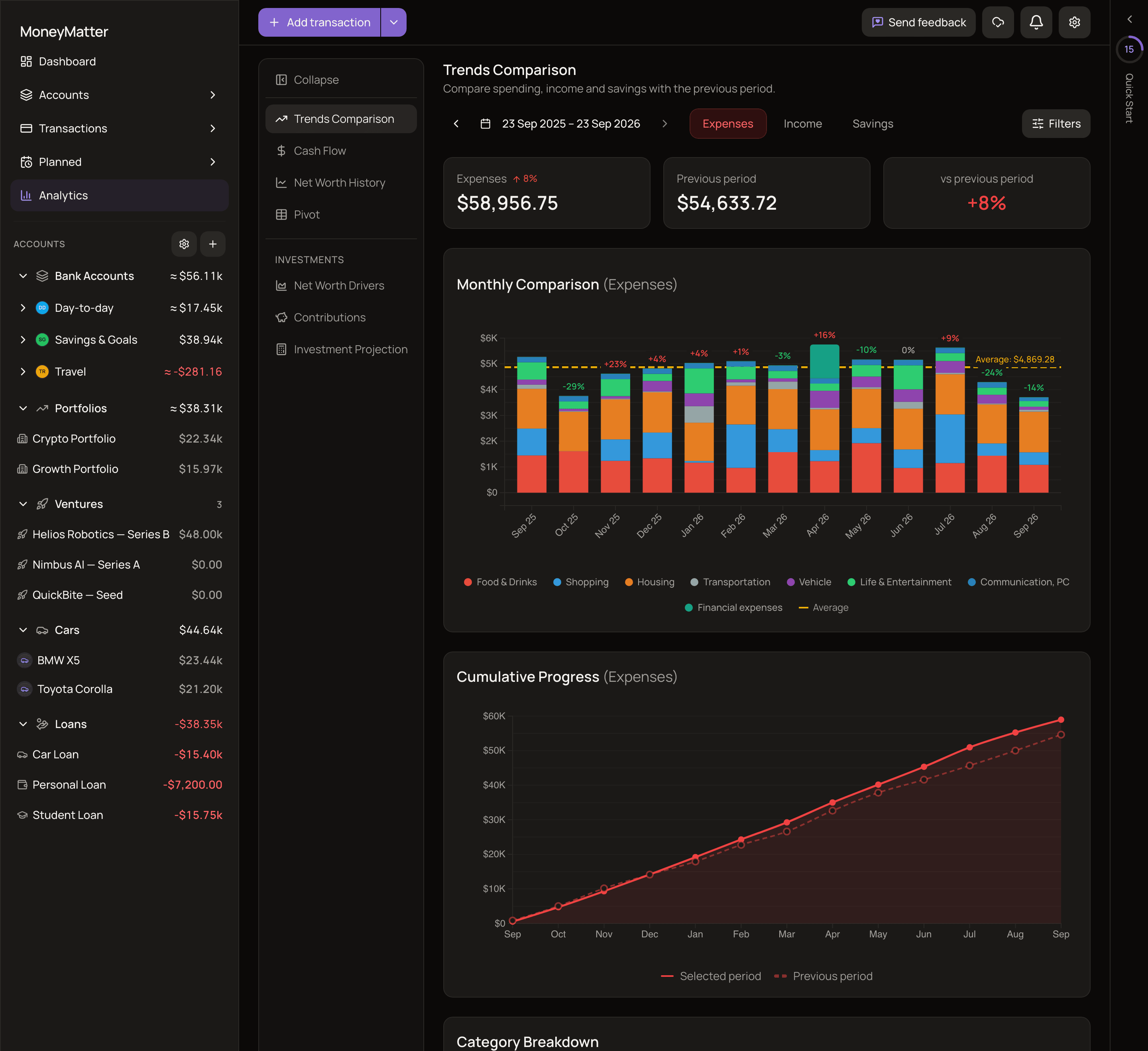Select Trends Comparison report
Viewport: 1148px width, 1051px height.
[x=341, y=118]
